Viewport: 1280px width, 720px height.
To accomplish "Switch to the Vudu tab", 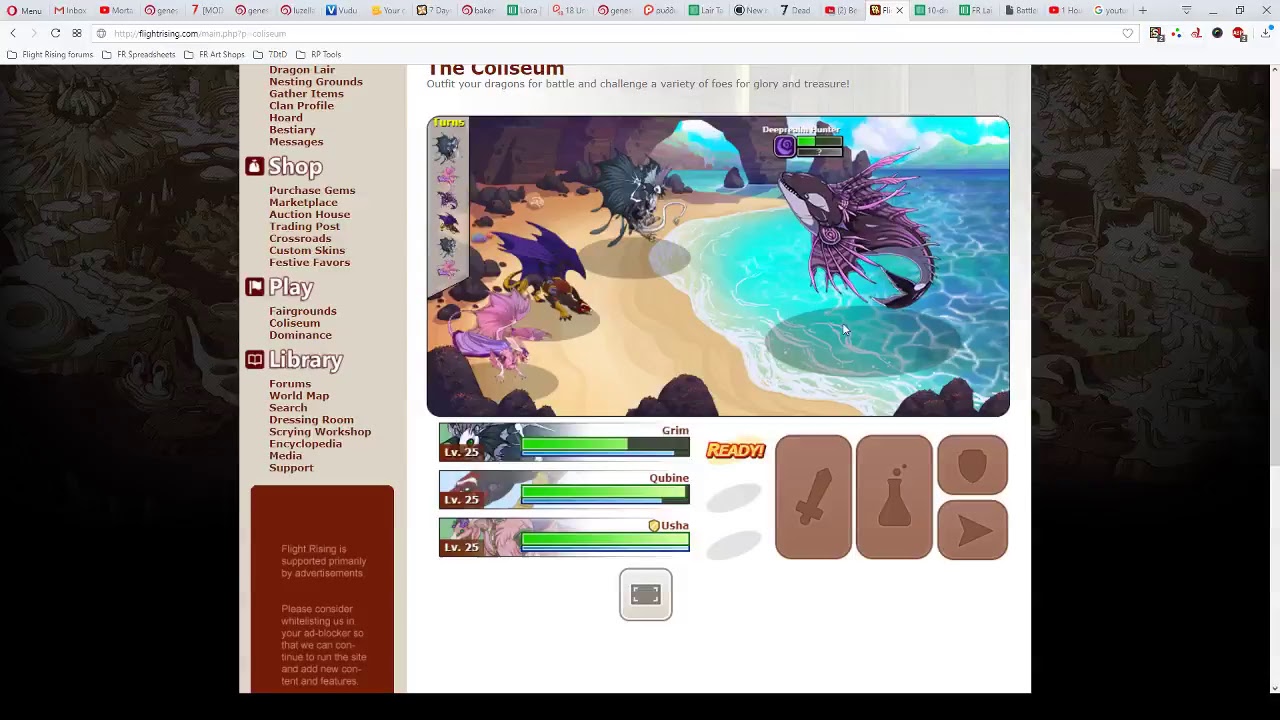I will click(x=342, y=10).
